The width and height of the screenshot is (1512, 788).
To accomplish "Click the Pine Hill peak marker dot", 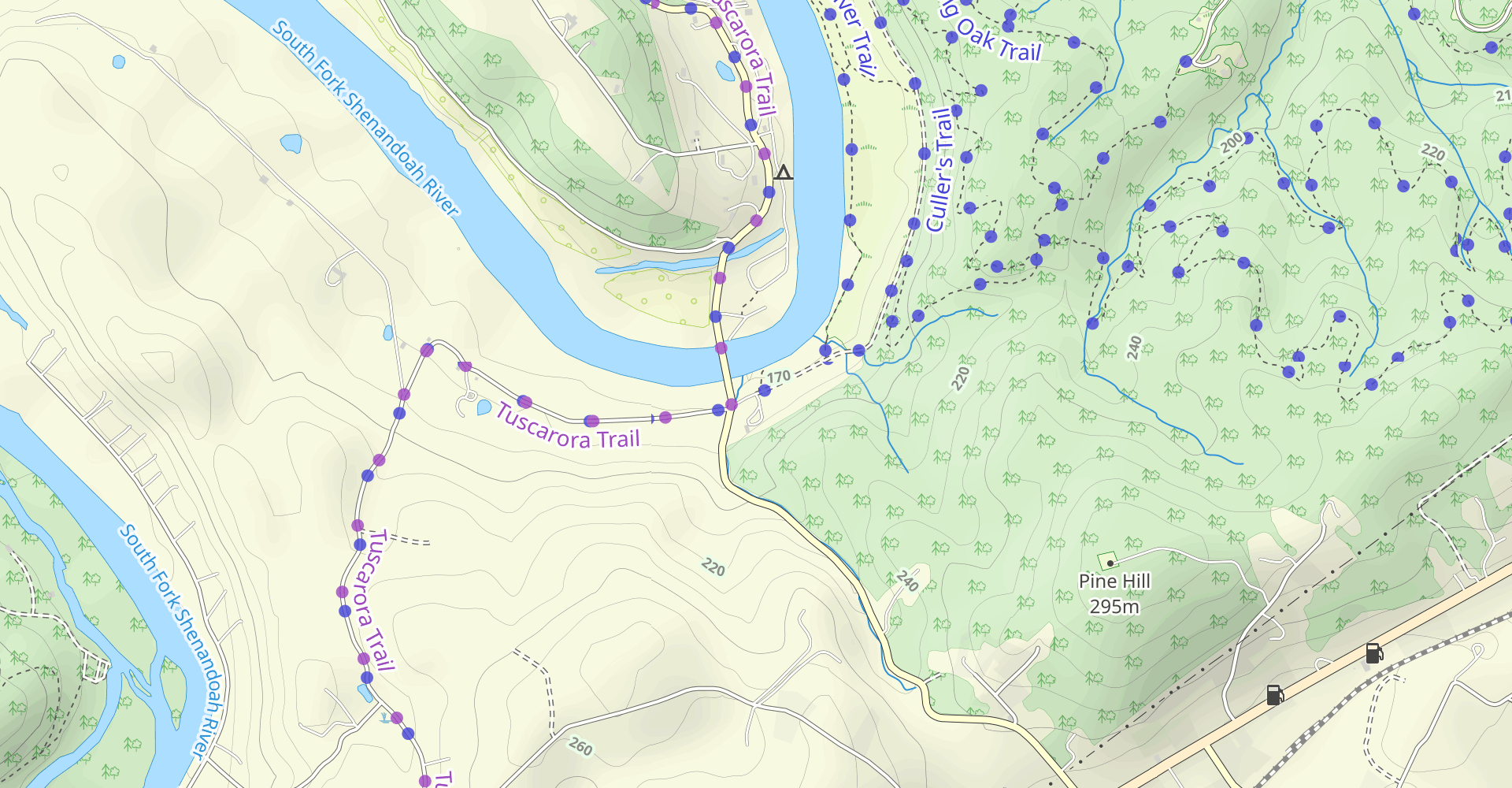I will point(1110,563).
